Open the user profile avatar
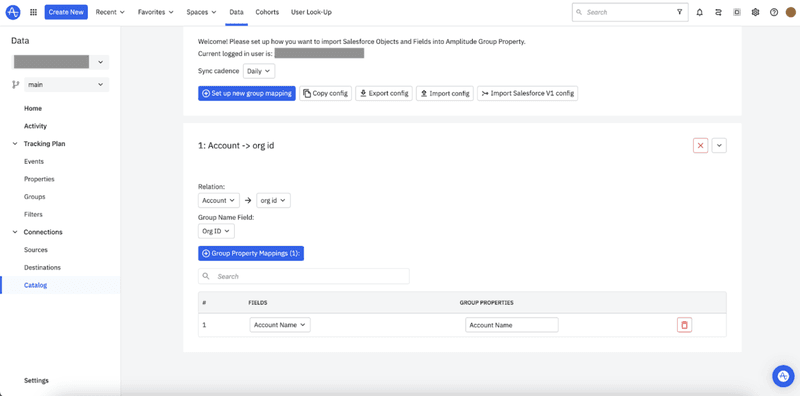This screenshot has height=396, width=800. pyautogui.click(x=790, y=12)
